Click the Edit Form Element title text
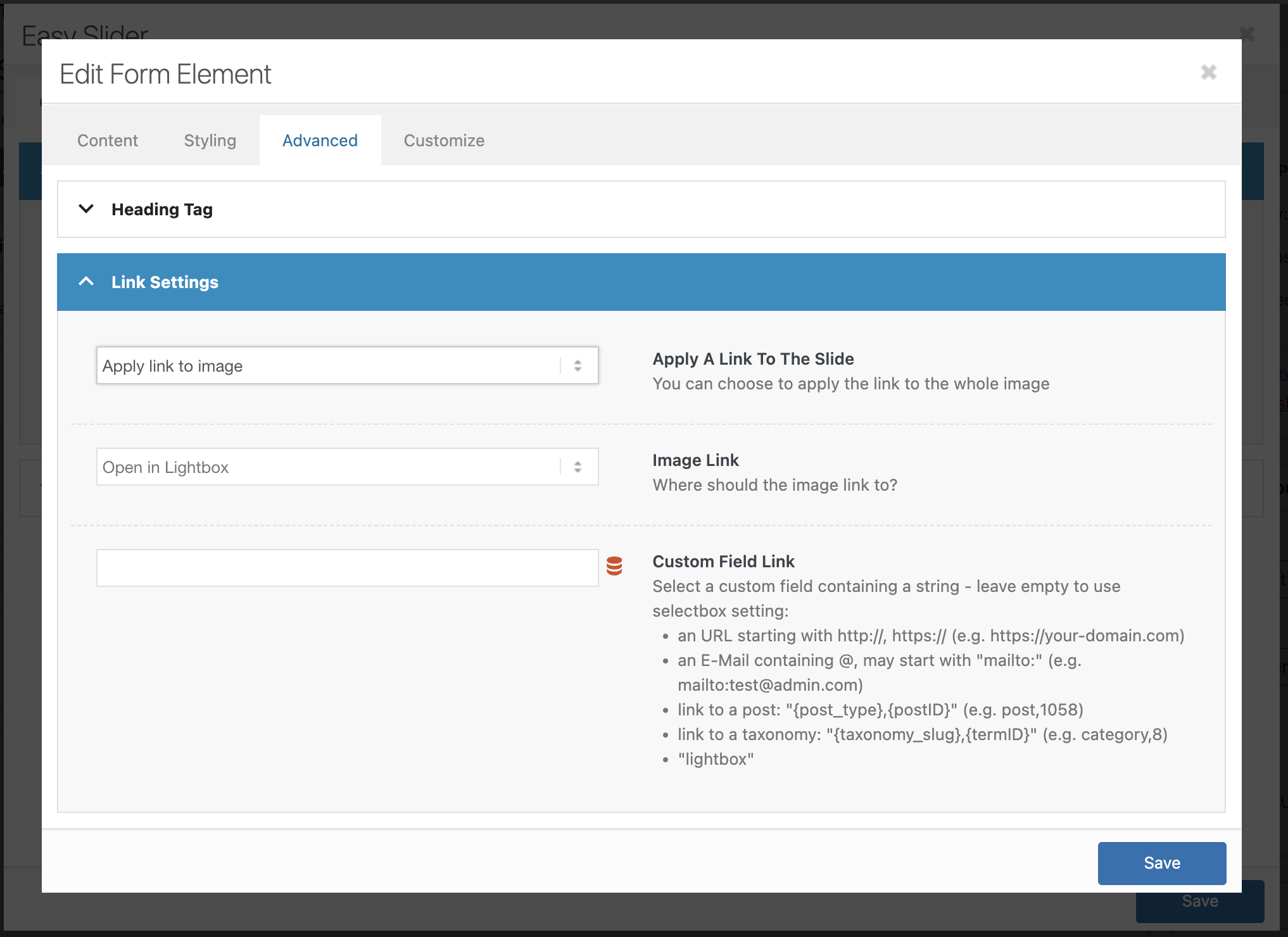The width and height of the screenshot is (1288, 937). [x=165, y=74]
